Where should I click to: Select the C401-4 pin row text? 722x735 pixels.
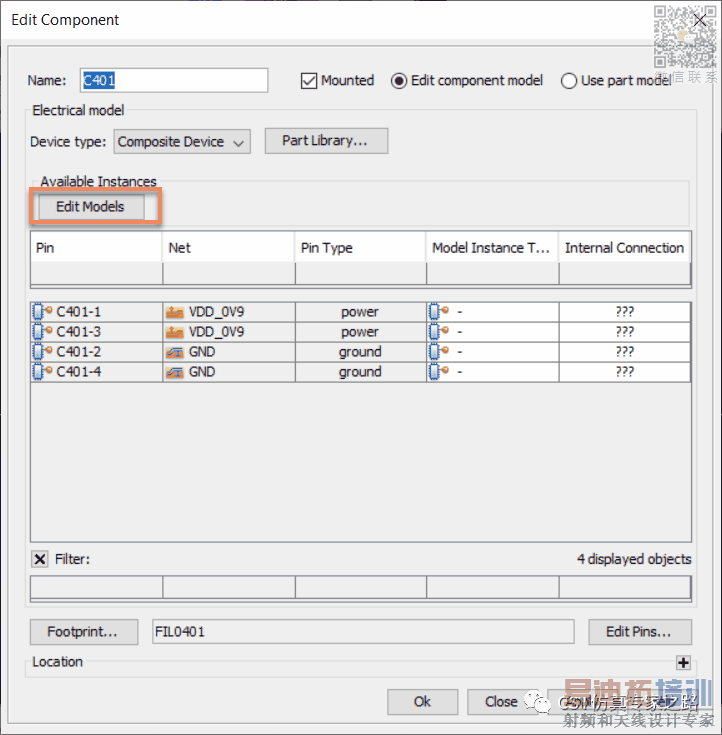[78, 372]
